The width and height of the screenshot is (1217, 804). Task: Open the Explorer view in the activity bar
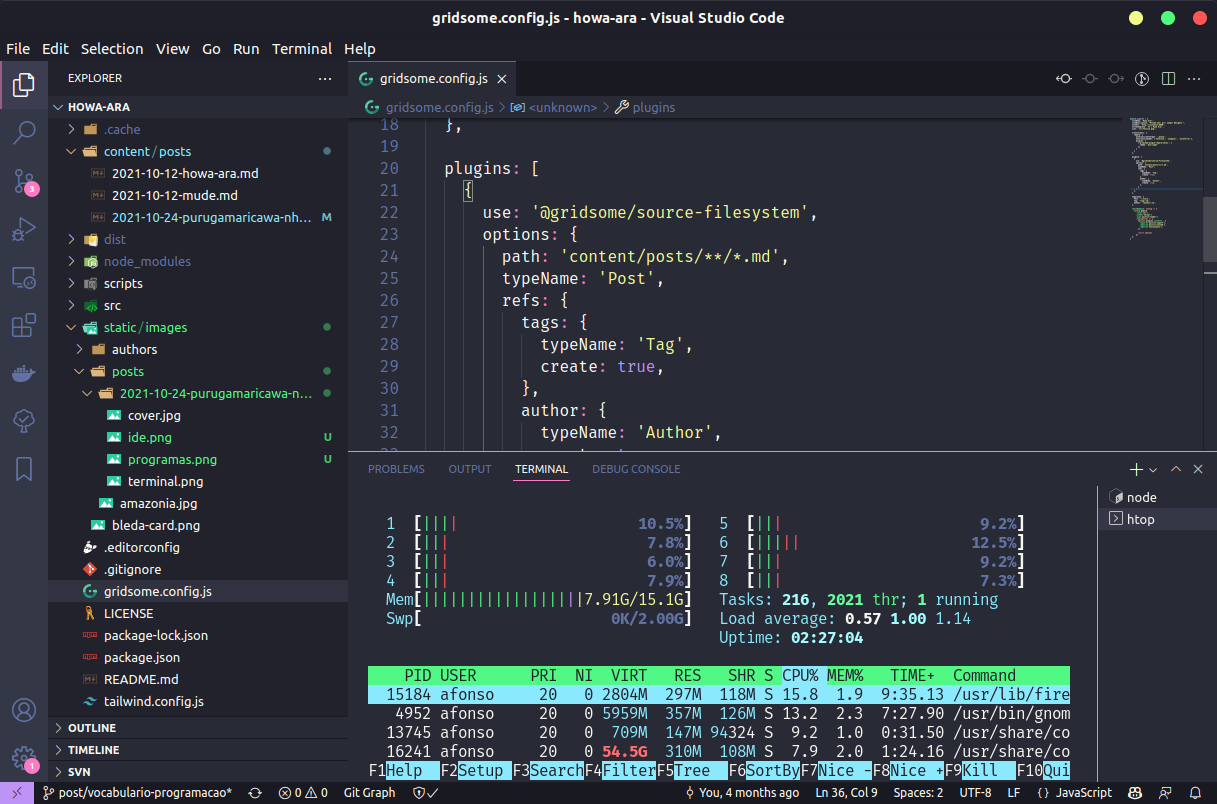(24, 85)
